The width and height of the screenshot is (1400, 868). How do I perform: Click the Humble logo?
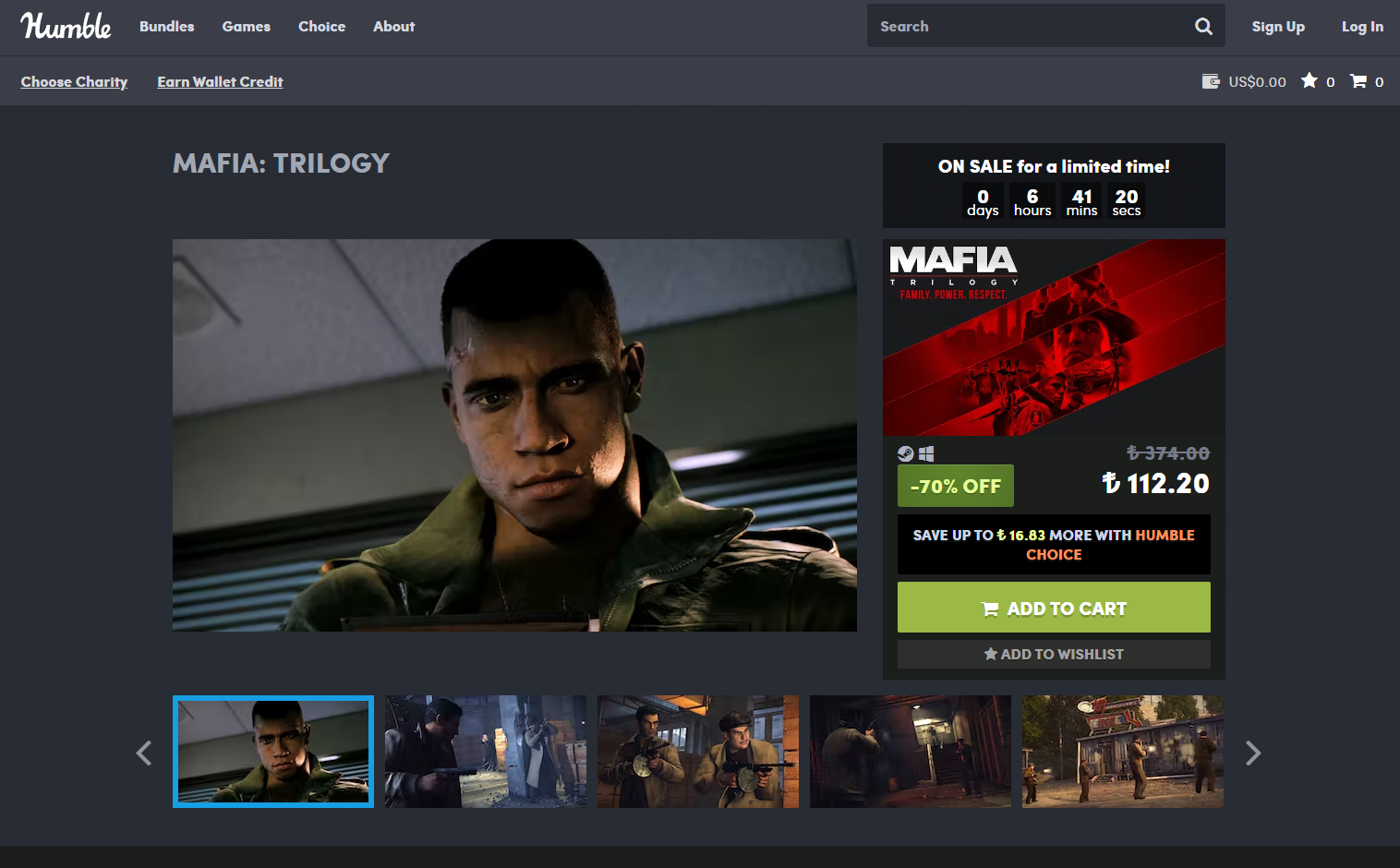click(x=66, y=26)
